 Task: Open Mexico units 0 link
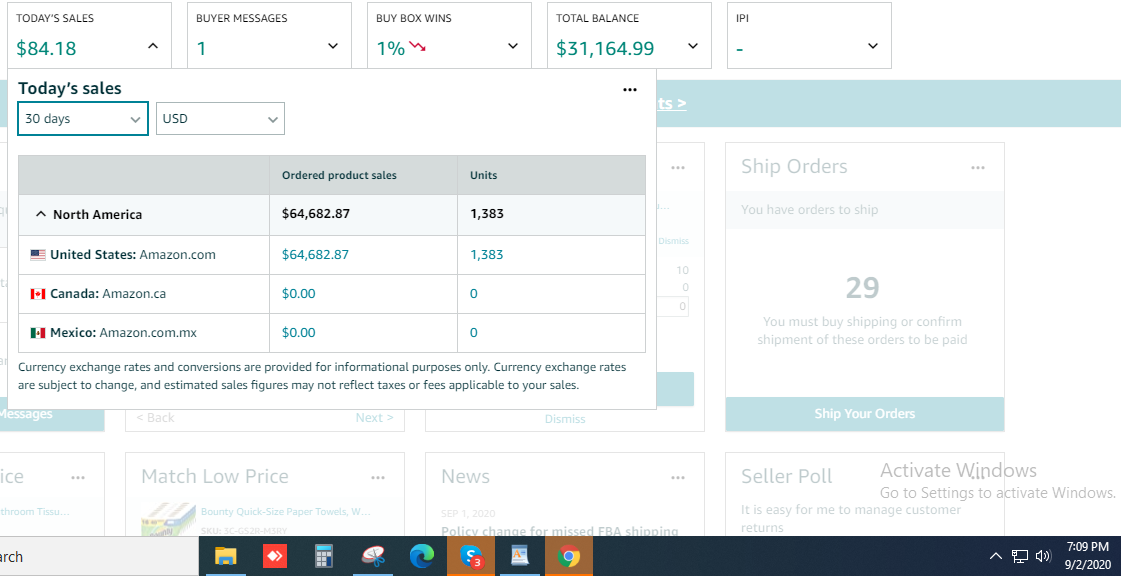473,332
